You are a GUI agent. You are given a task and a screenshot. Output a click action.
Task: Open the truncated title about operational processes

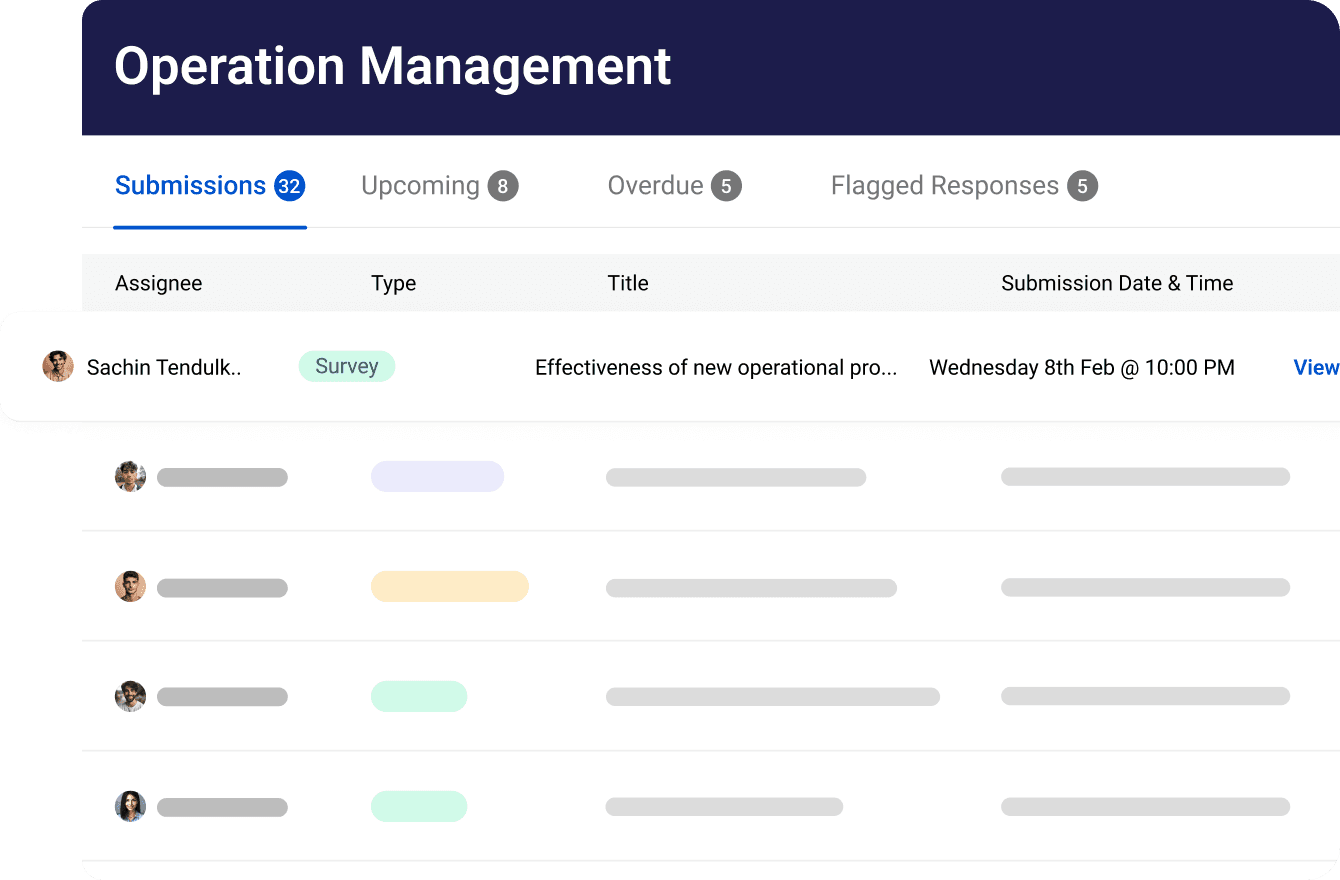coord(716,367)
